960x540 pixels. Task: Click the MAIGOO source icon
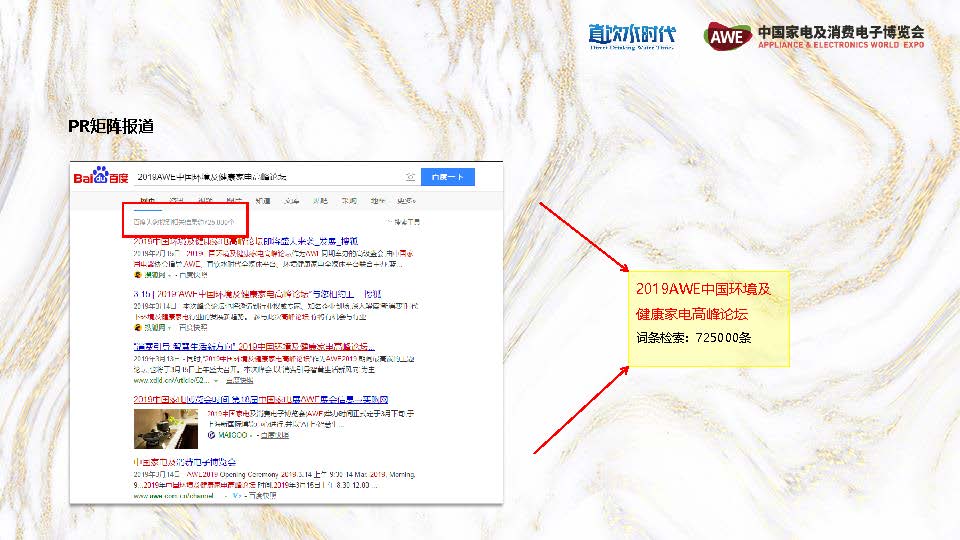click(x=211, y=435)
